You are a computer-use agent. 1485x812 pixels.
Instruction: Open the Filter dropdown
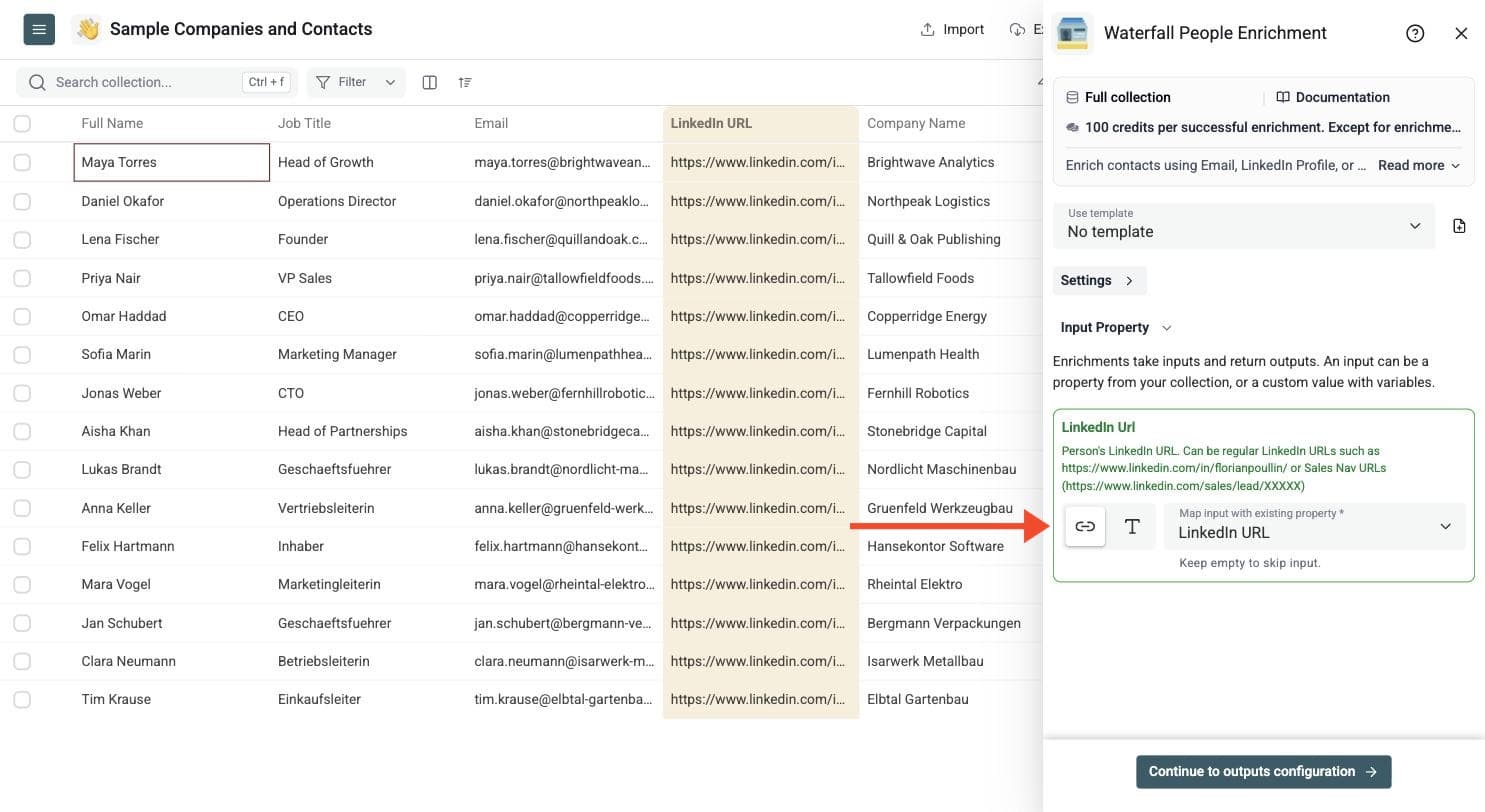tap(356, 82)
